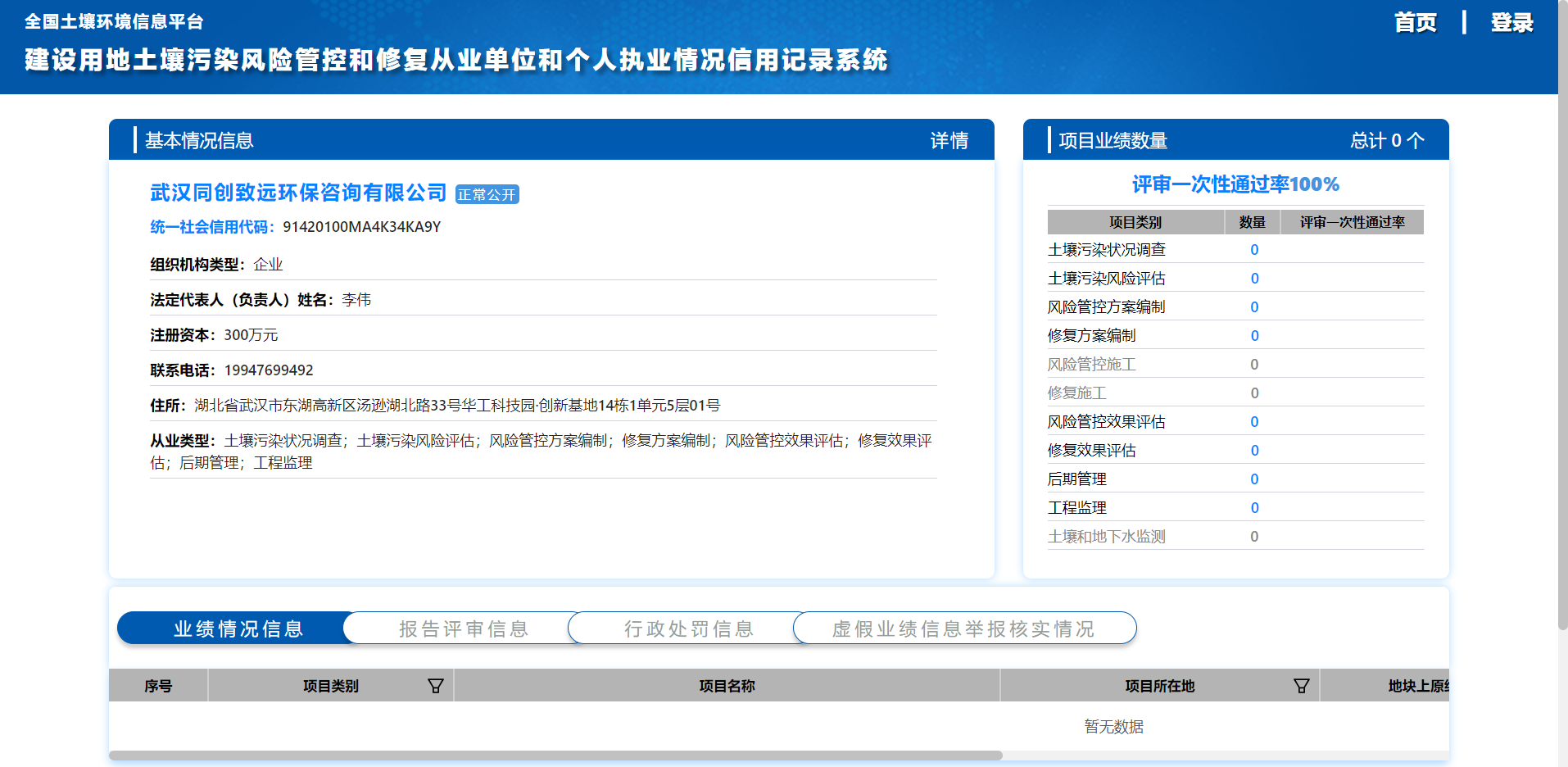This screenshot has height=767, width=1568.
Task: Click the 序号 column header
Action: [x=158, y=686]
